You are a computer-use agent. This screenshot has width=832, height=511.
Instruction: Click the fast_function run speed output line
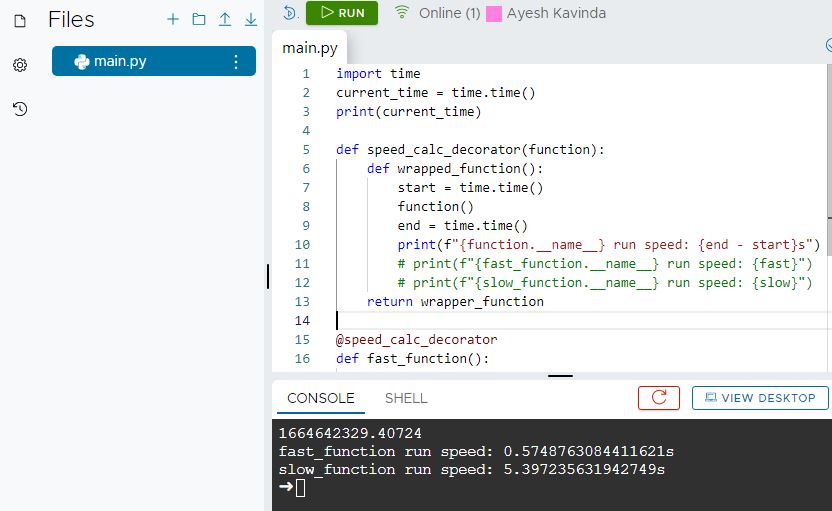(x=476, y=451)
